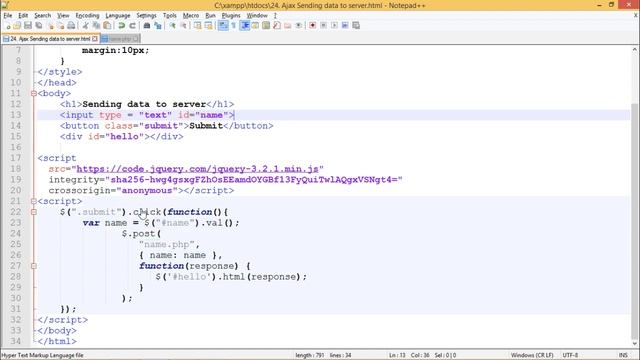Create a new file with the New toolbar icon

(7, 26)
